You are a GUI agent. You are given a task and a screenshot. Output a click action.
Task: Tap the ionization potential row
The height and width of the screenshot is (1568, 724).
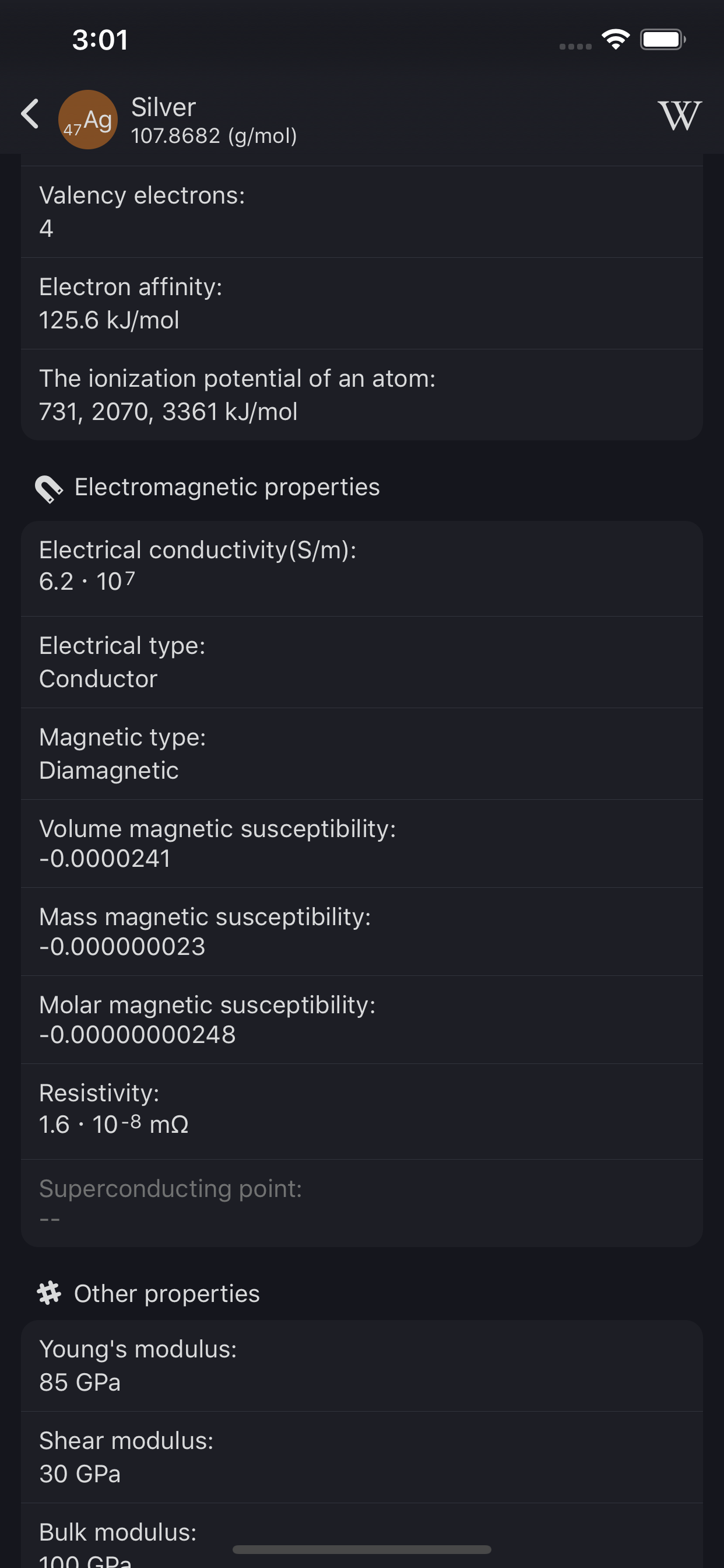(x=361, y=394)
